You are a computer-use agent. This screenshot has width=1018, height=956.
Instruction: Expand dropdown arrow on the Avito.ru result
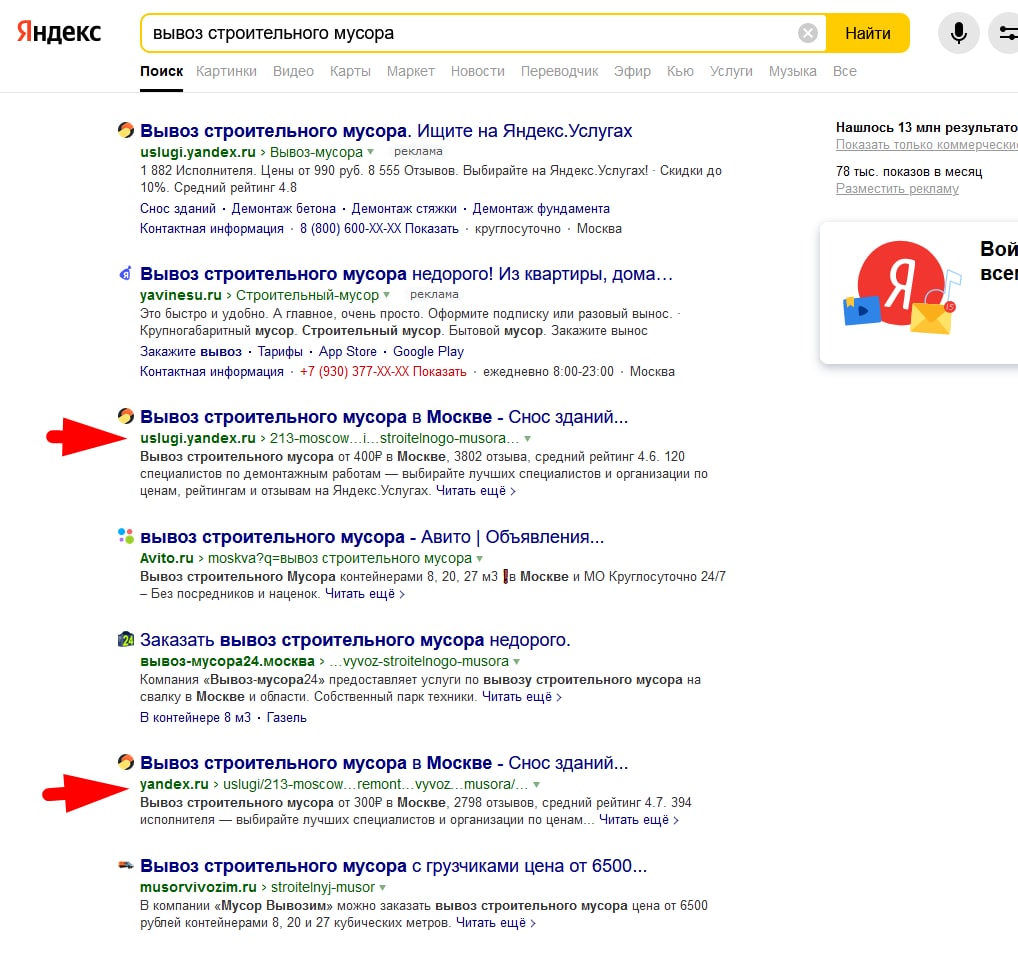coord(479,559)
